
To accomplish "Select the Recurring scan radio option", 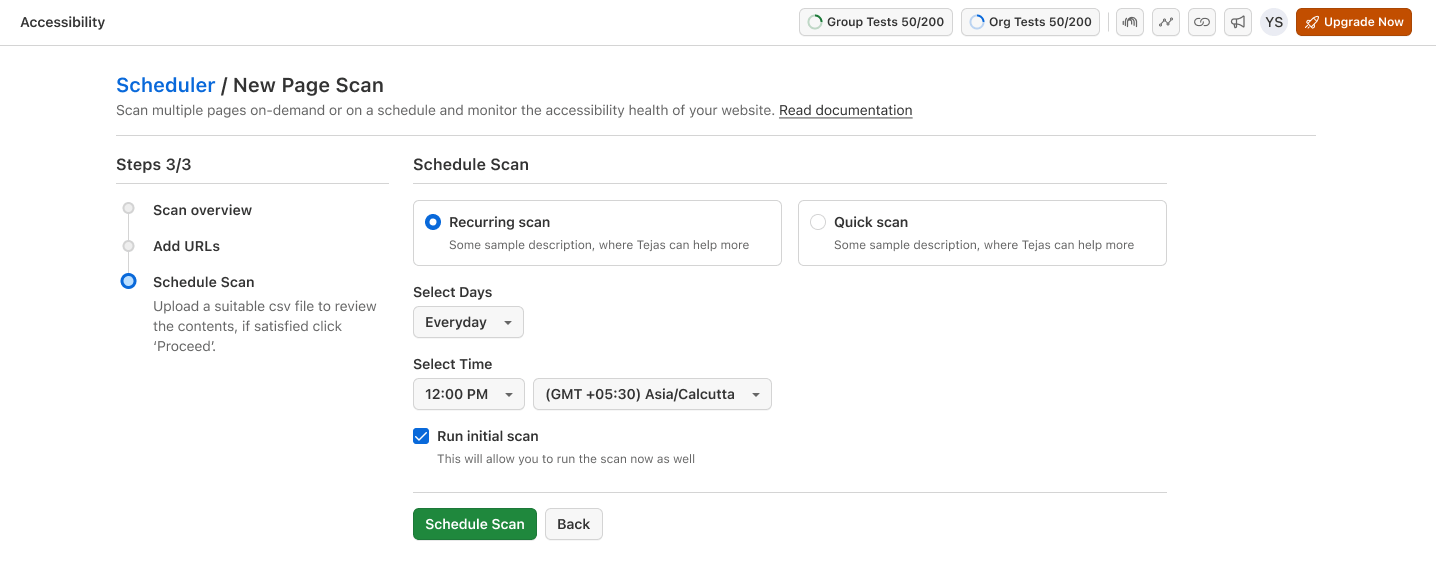I will click(433, 222).
